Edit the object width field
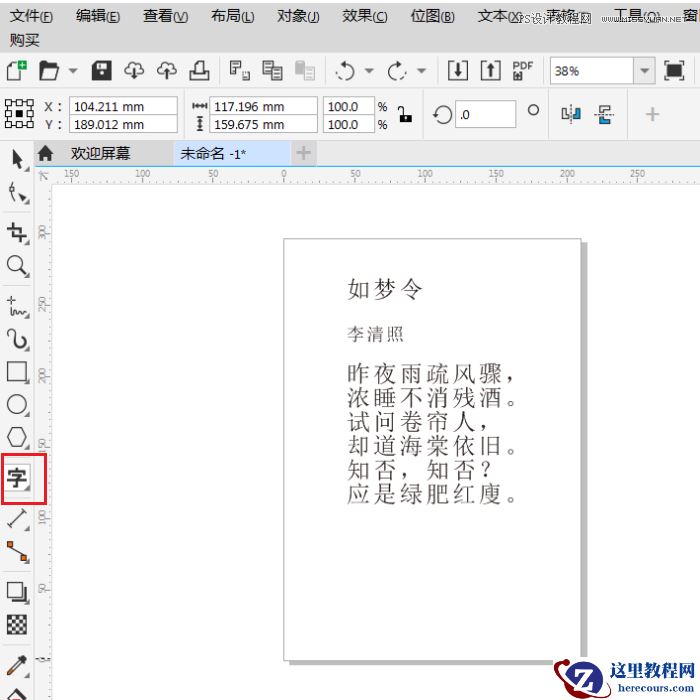Viewport: 700px width, 700px height. coord(263,106)
